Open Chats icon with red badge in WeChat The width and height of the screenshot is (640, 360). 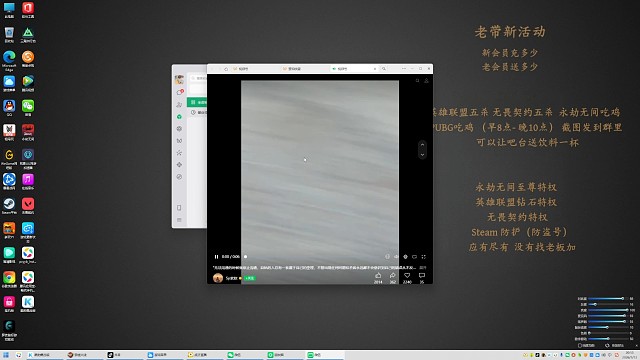coord(179,93)
